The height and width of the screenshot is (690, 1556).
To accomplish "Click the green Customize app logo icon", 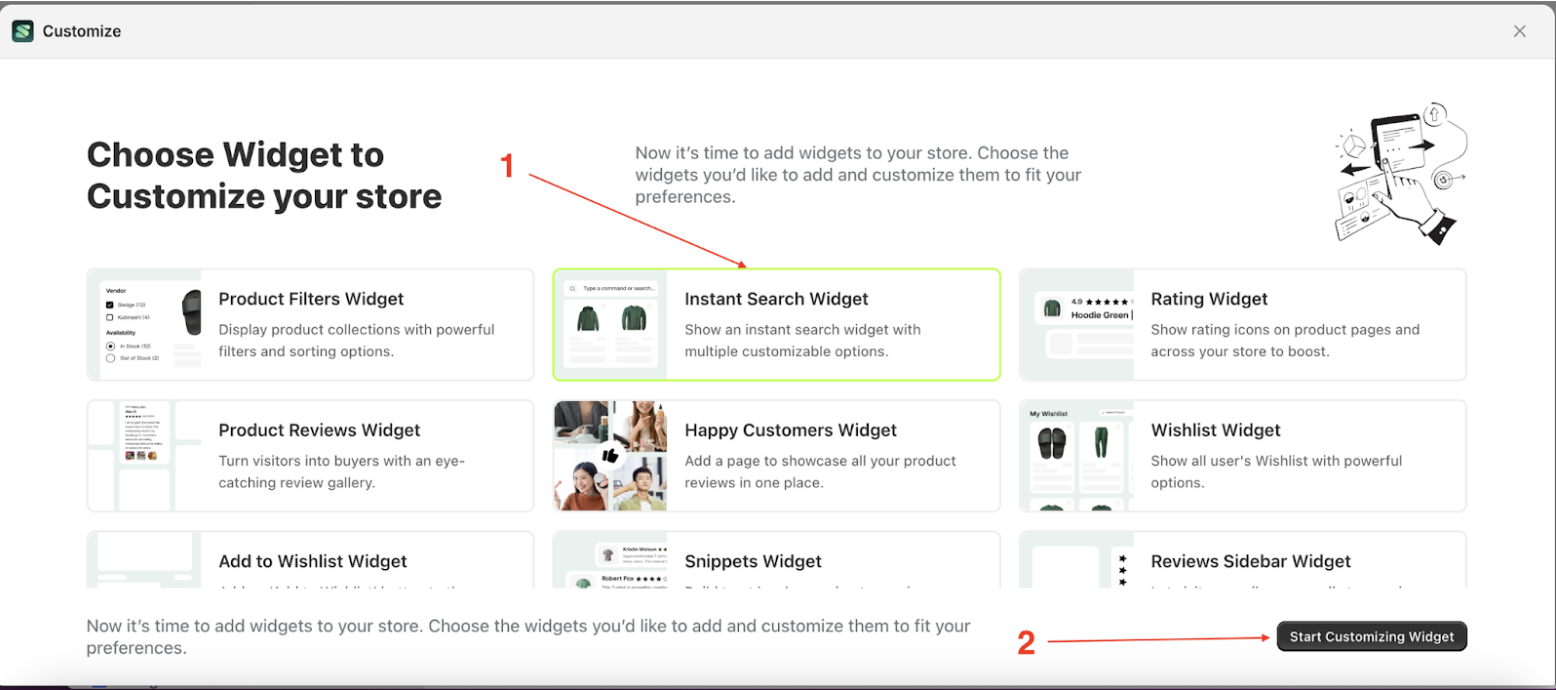I will click(23, 31).
